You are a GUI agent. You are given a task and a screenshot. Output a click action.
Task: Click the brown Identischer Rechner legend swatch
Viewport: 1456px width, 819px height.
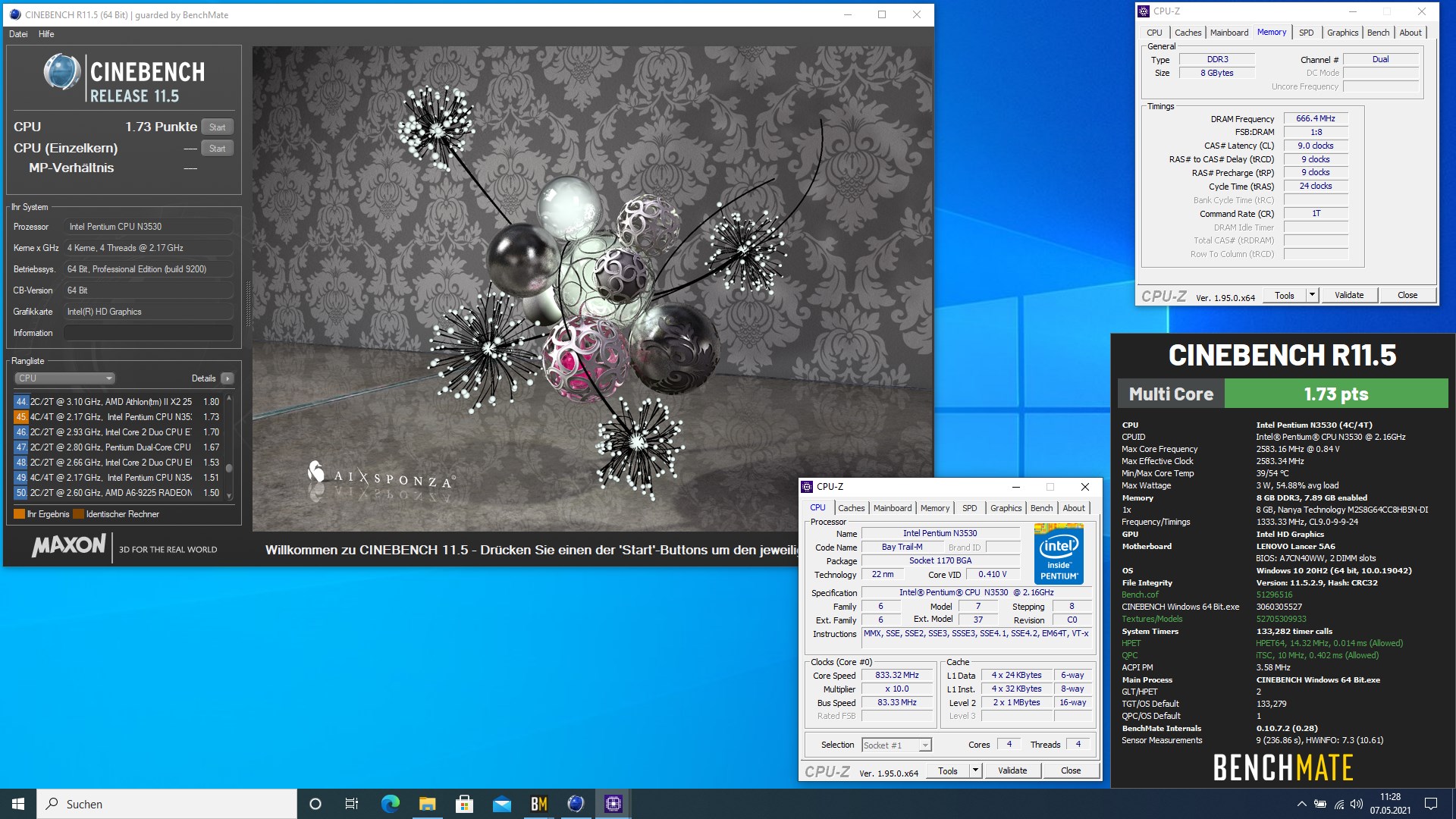pos(78,514)
